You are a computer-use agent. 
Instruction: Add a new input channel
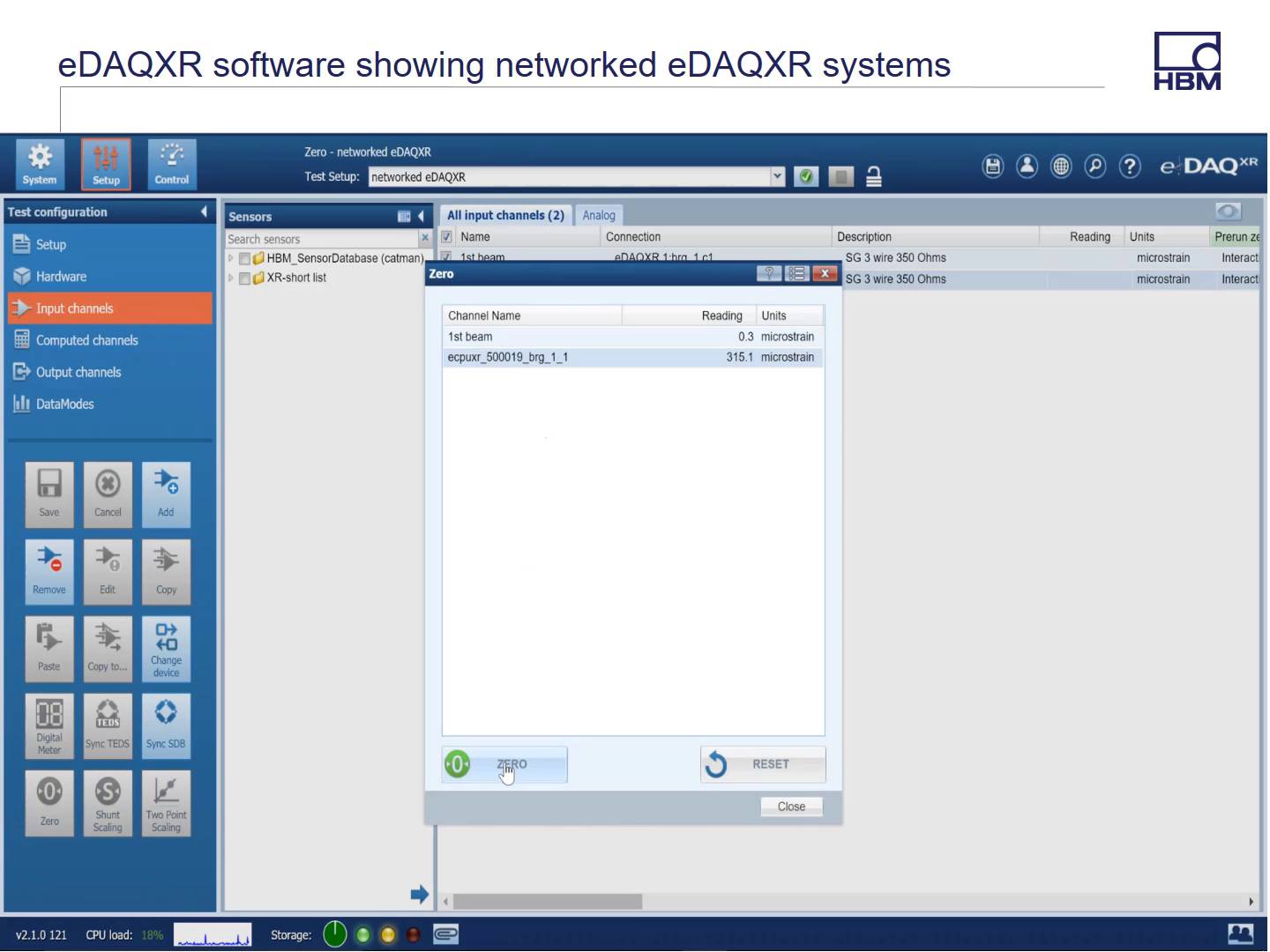pyautogui.click(x=166, y=495)
